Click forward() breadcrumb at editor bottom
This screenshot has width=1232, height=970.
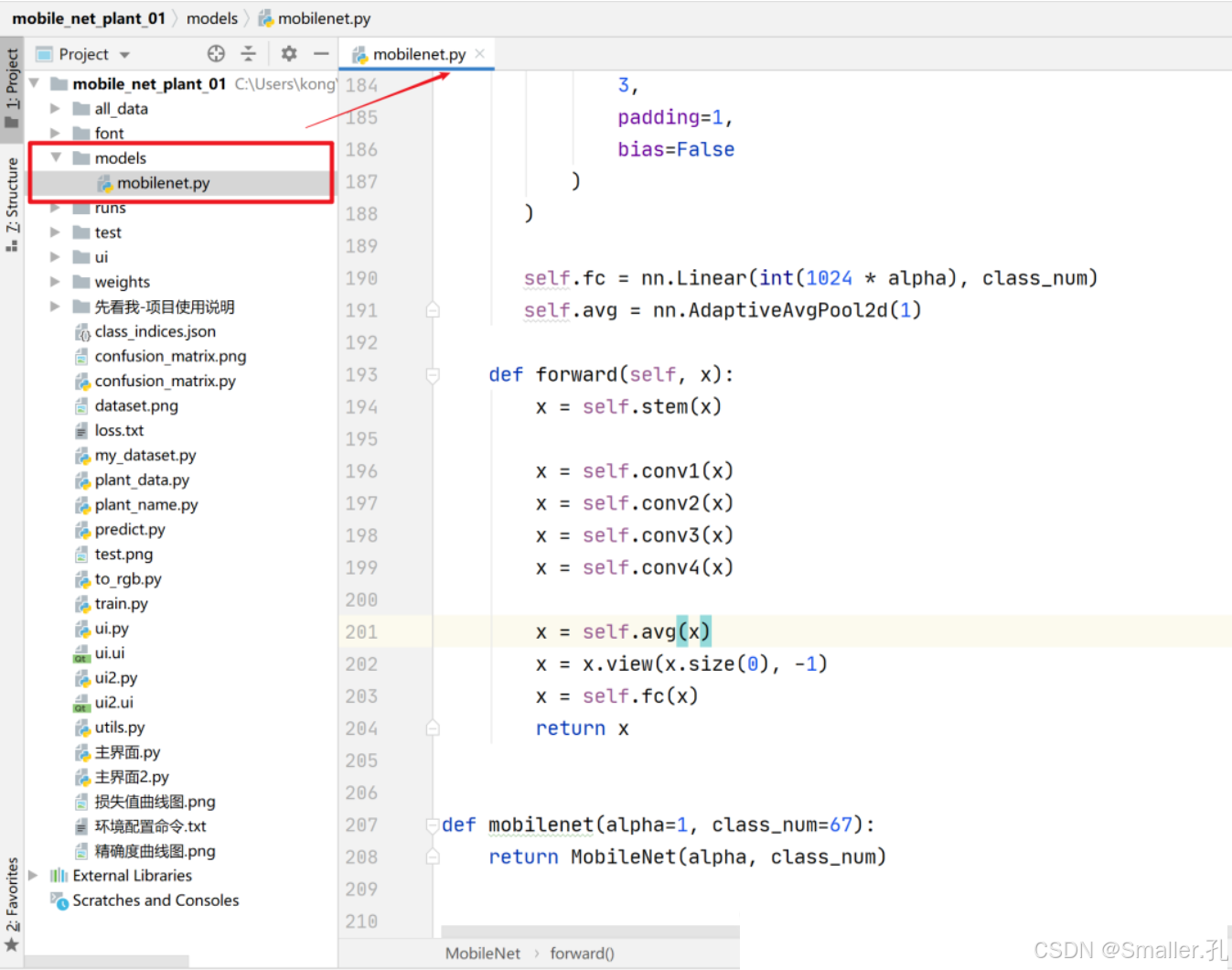(582, 954)
